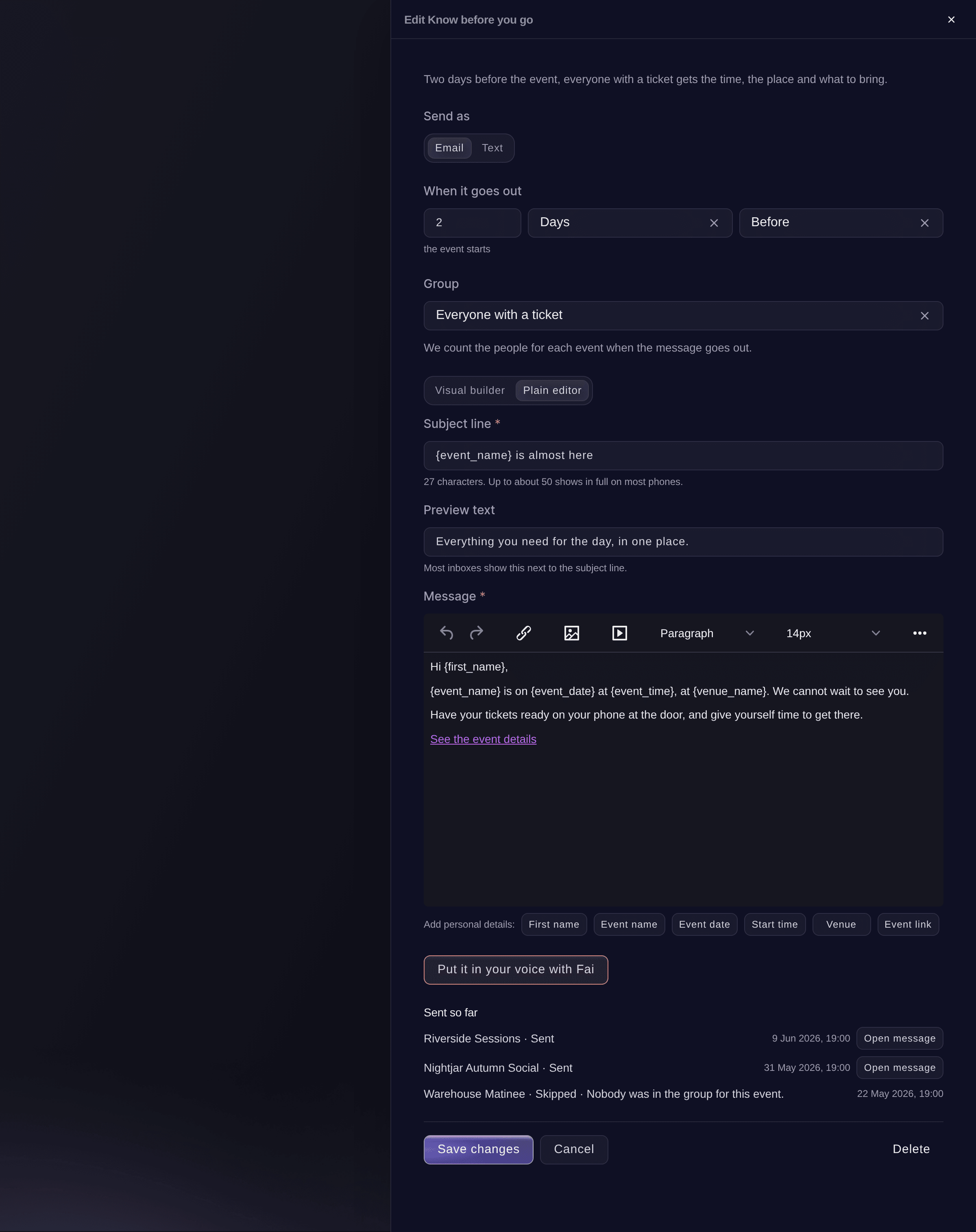Screen dimensions: 976x1232
Task: Switch send method to Text
Action: [x=492, y=148]
